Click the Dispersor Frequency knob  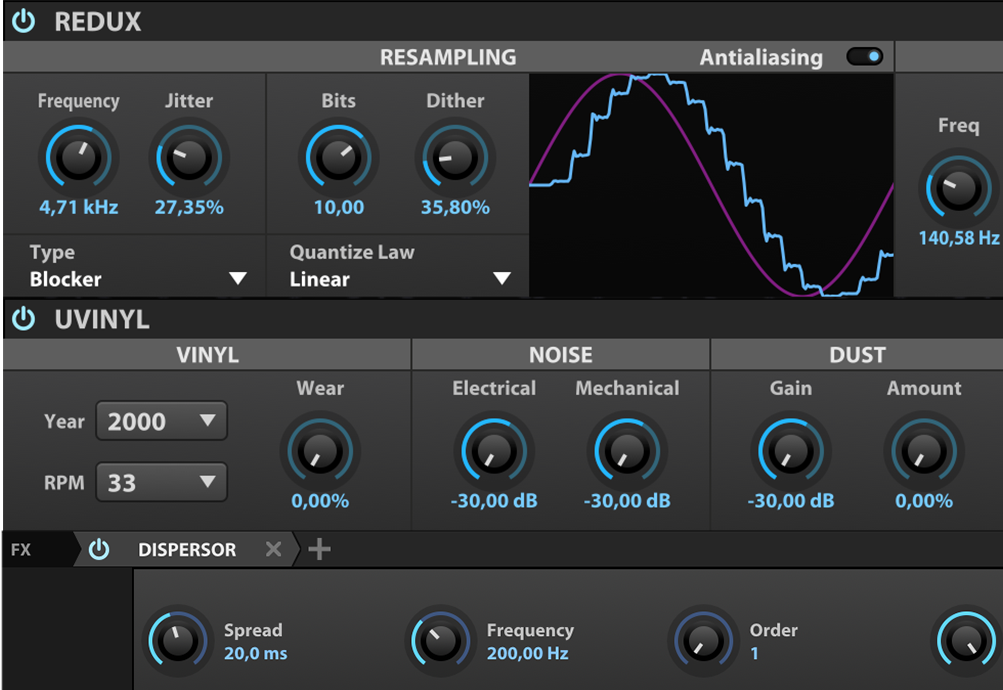pyautogui.click(x=440, y=640)
